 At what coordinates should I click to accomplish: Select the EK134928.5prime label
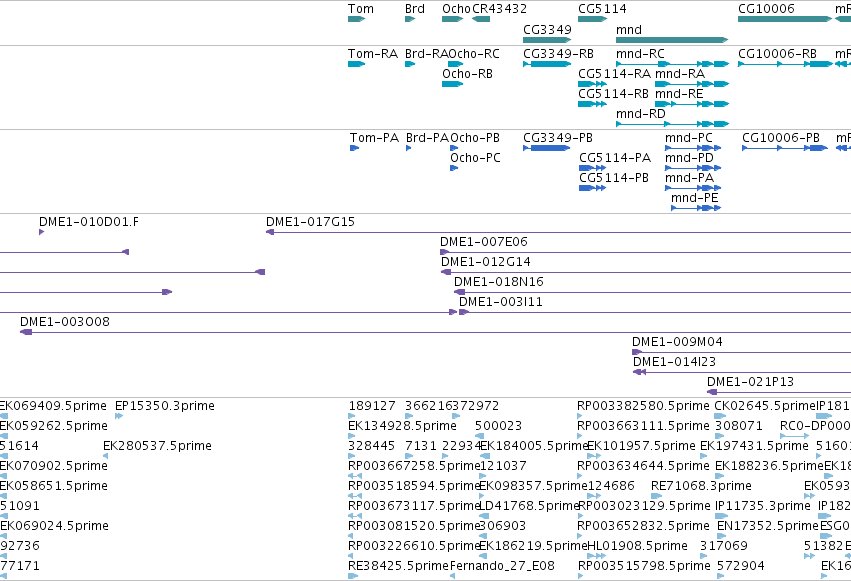[402, 426]
